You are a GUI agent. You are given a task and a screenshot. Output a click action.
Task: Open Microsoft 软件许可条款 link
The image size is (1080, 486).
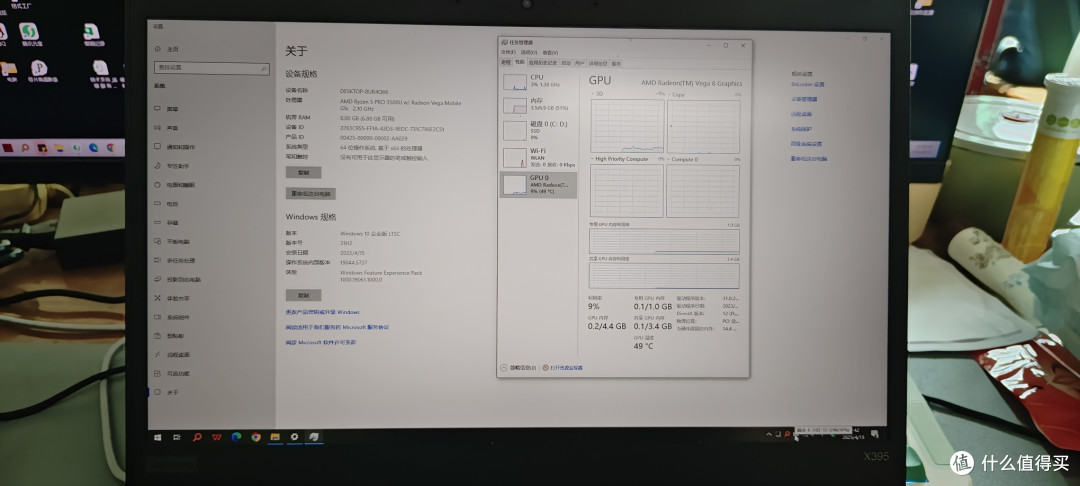321,342
